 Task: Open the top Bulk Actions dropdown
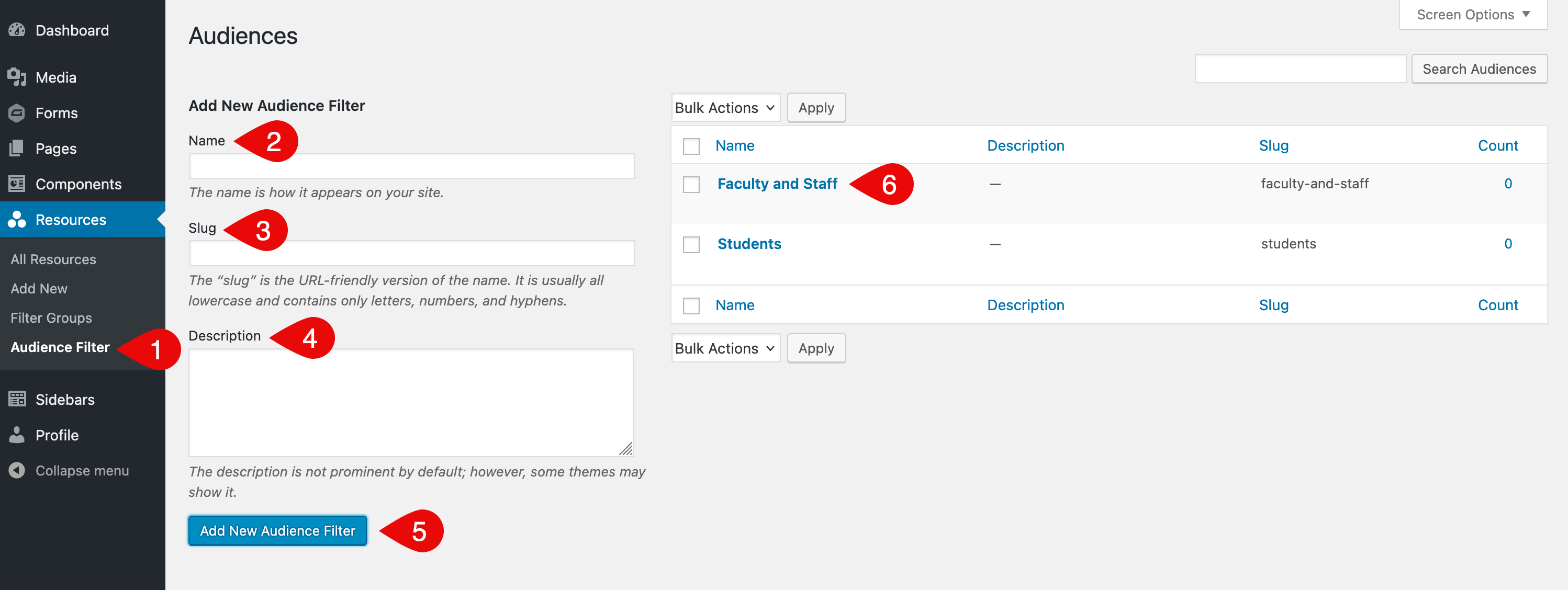(725, 108)
